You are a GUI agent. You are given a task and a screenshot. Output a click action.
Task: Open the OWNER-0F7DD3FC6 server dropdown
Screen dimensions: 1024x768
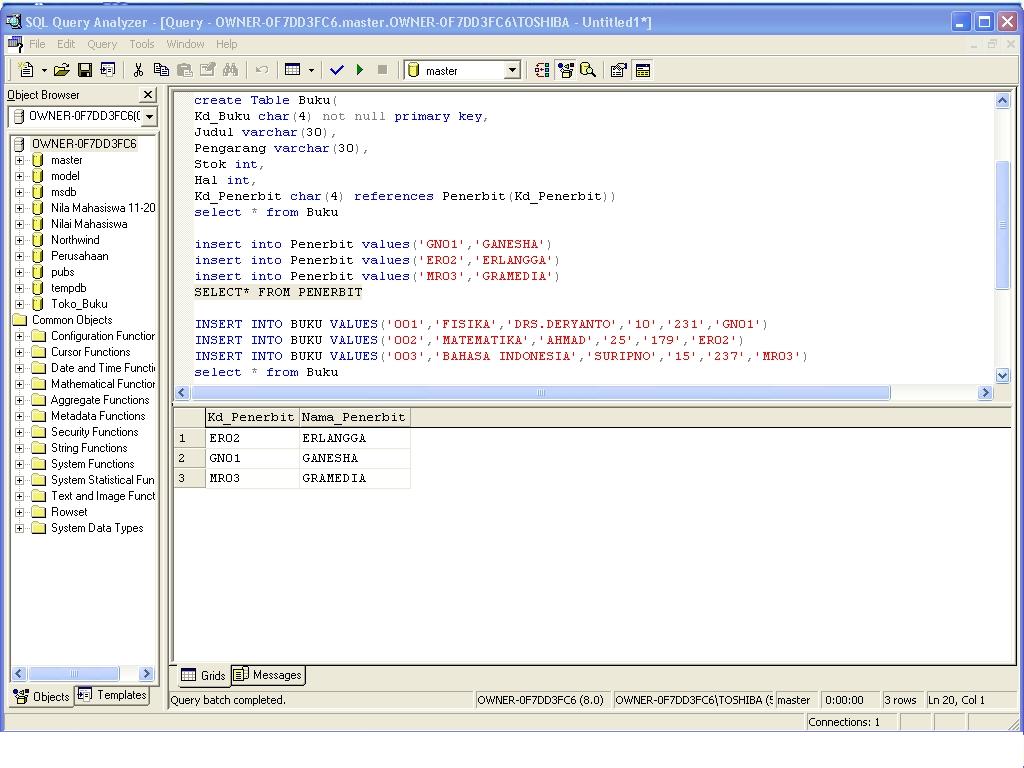click(x=150, y=116)
